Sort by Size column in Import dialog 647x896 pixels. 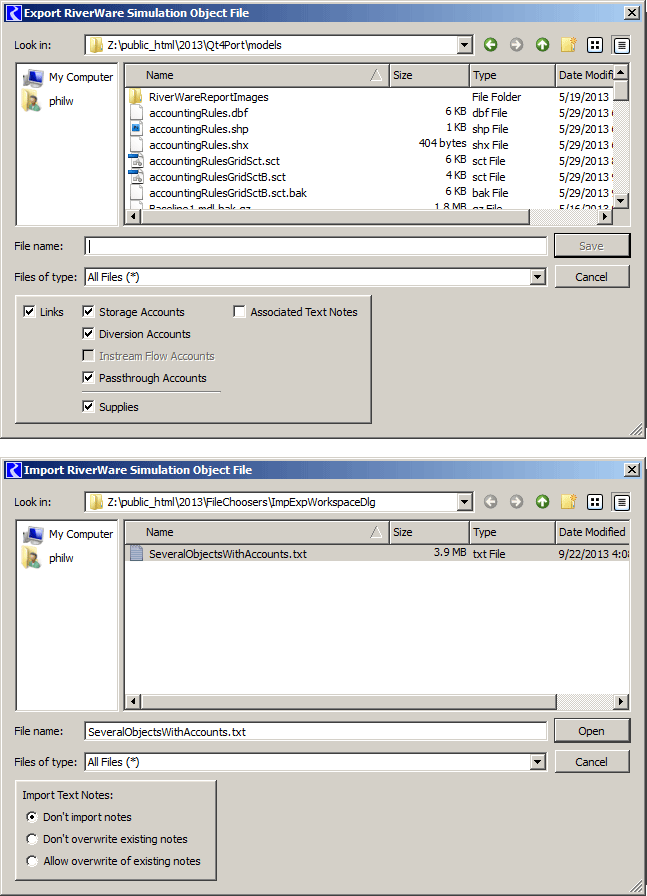click(x=429, y=533)
